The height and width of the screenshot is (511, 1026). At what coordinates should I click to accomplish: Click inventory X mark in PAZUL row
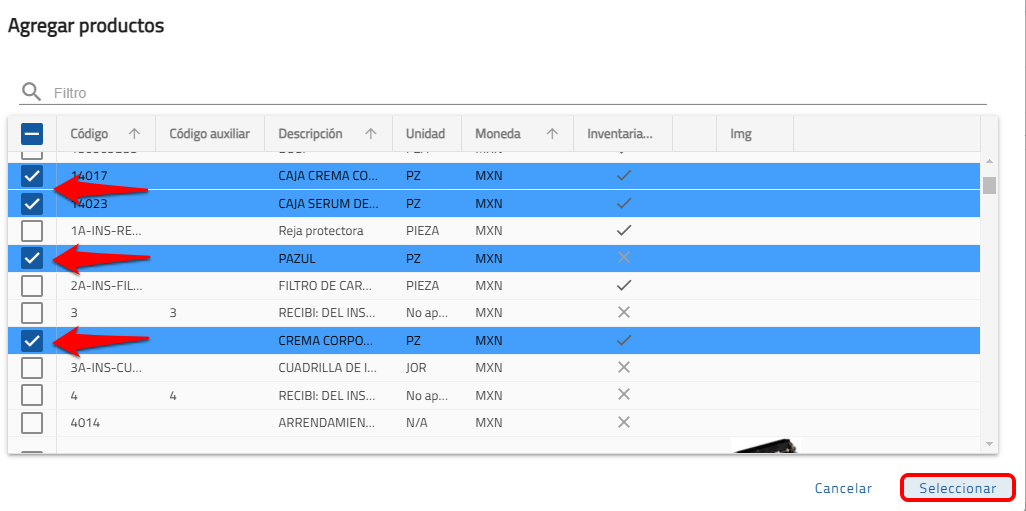(624, 258)
